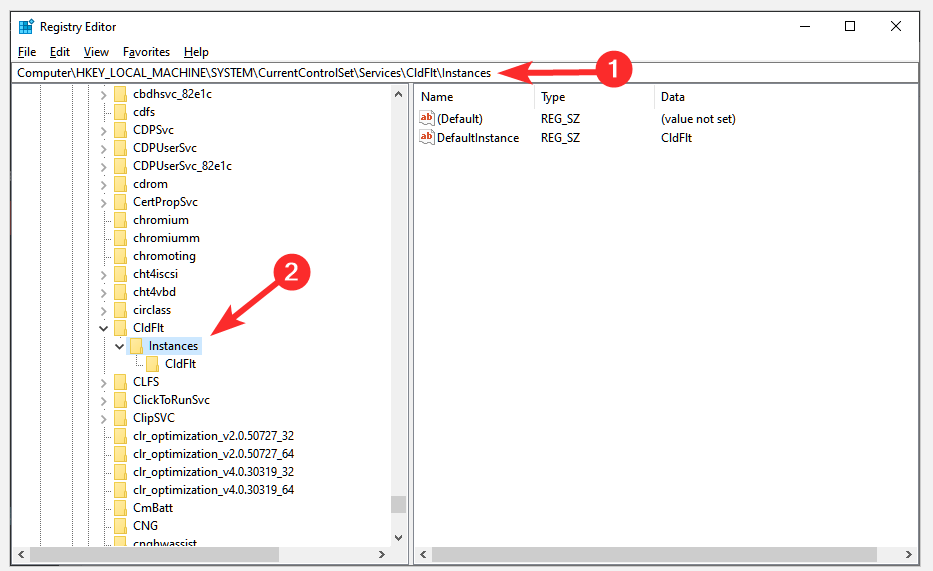This screenshot has width=933, height=571.
Task: Sort values by the Name column header
Action: [475, 96]
